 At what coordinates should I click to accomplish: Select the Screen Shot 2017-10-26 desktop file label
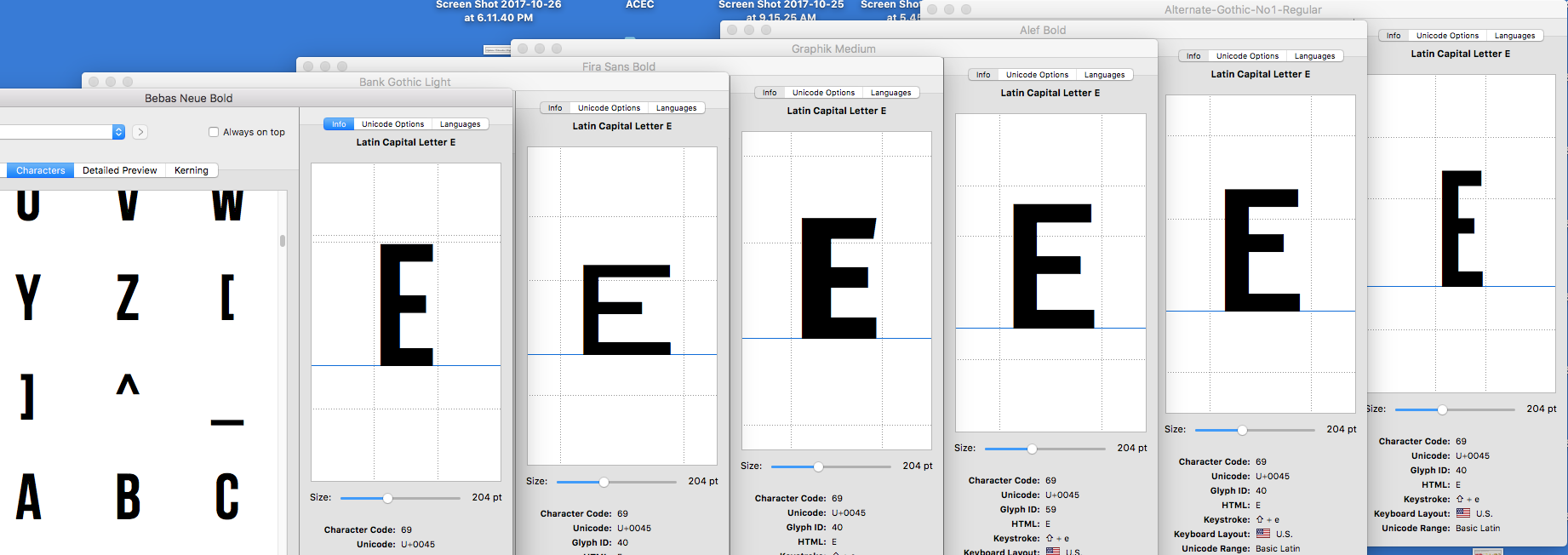[x=499, y=10]
